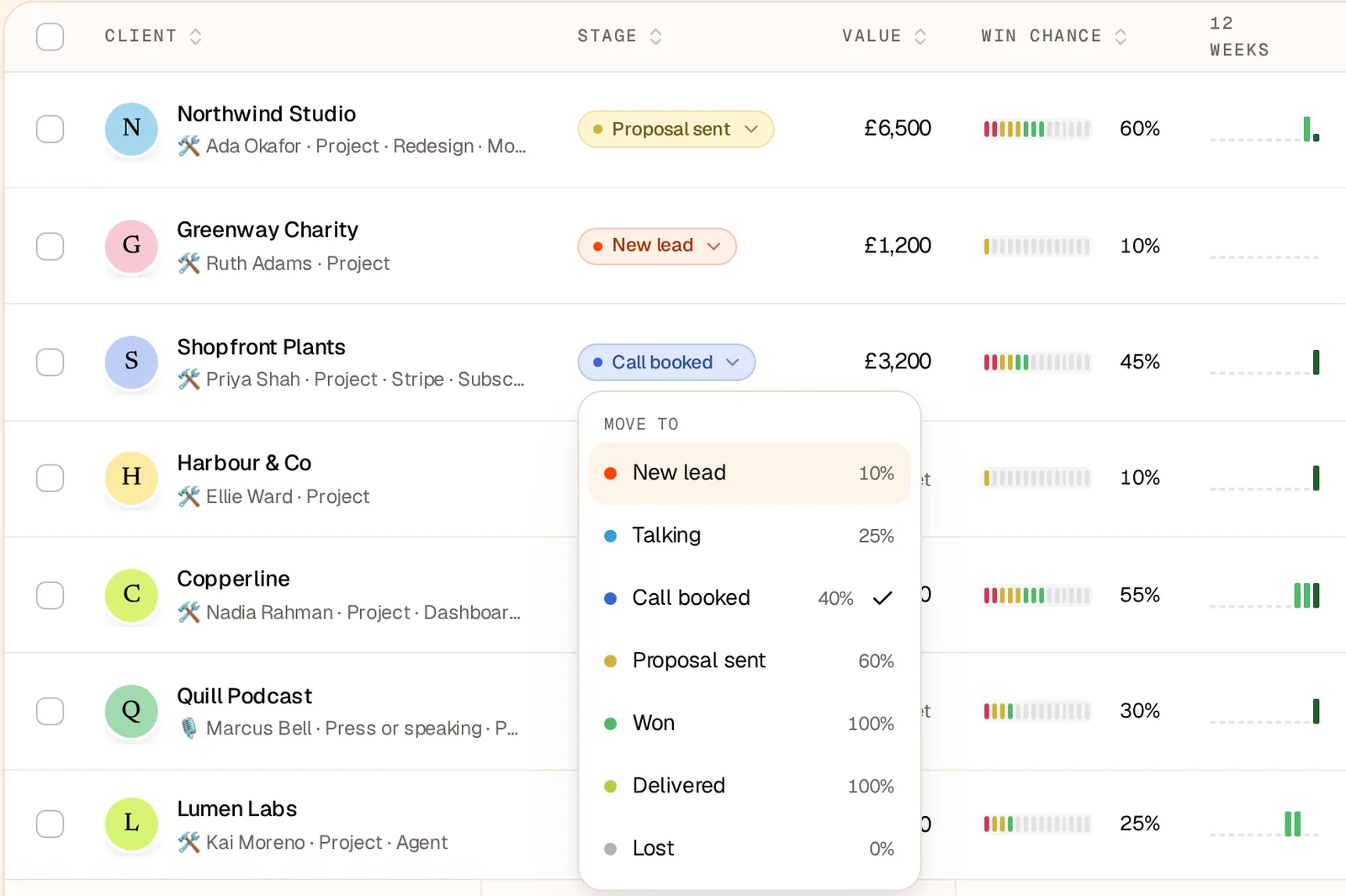The width and height of the screenshot is (1346, 896).
Task: Check the Lumen Labs row checkbox
Action: click(x=50, y=823)
